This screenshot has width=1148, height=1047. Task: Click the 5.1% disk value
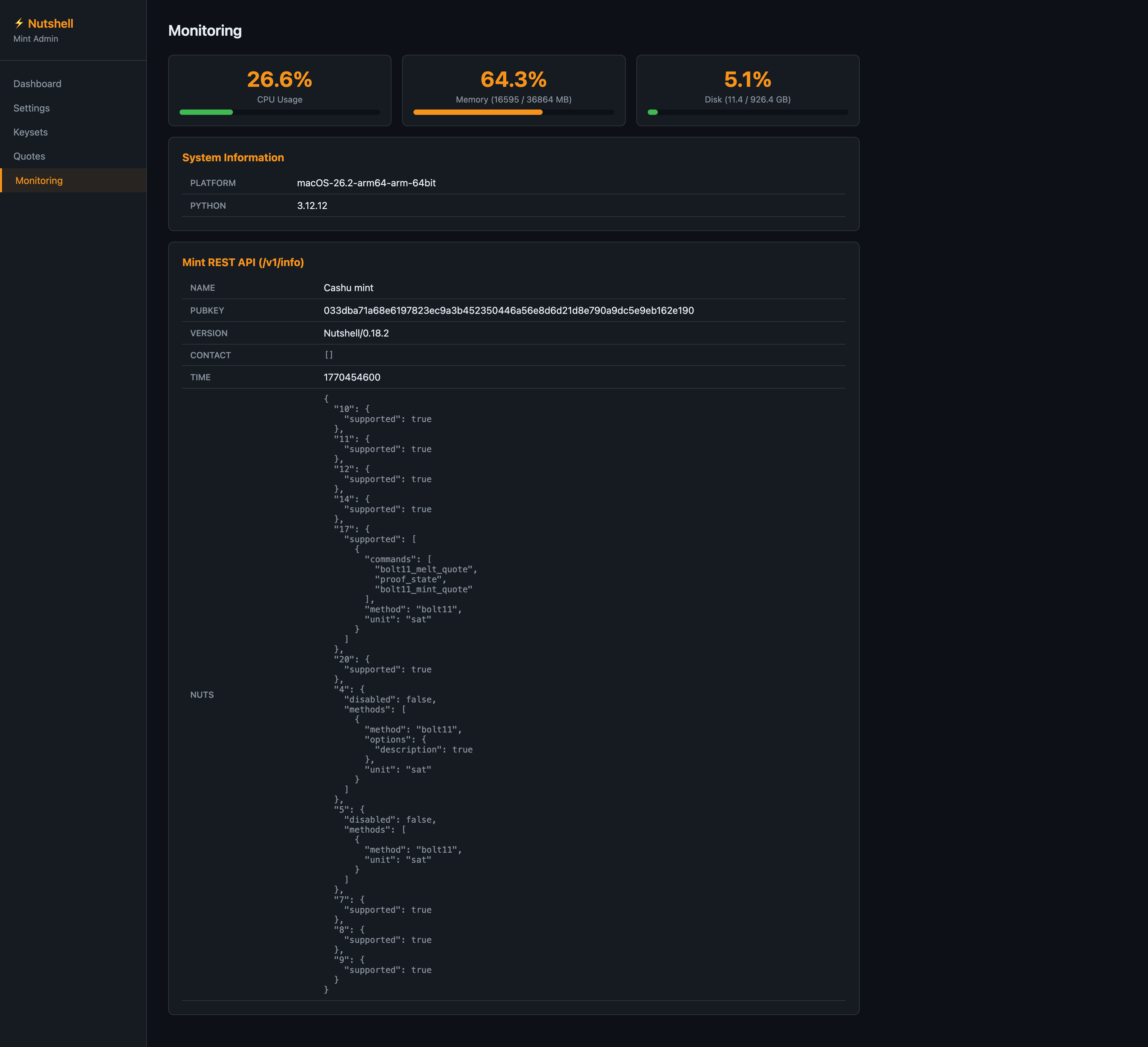tap(747, 79)
